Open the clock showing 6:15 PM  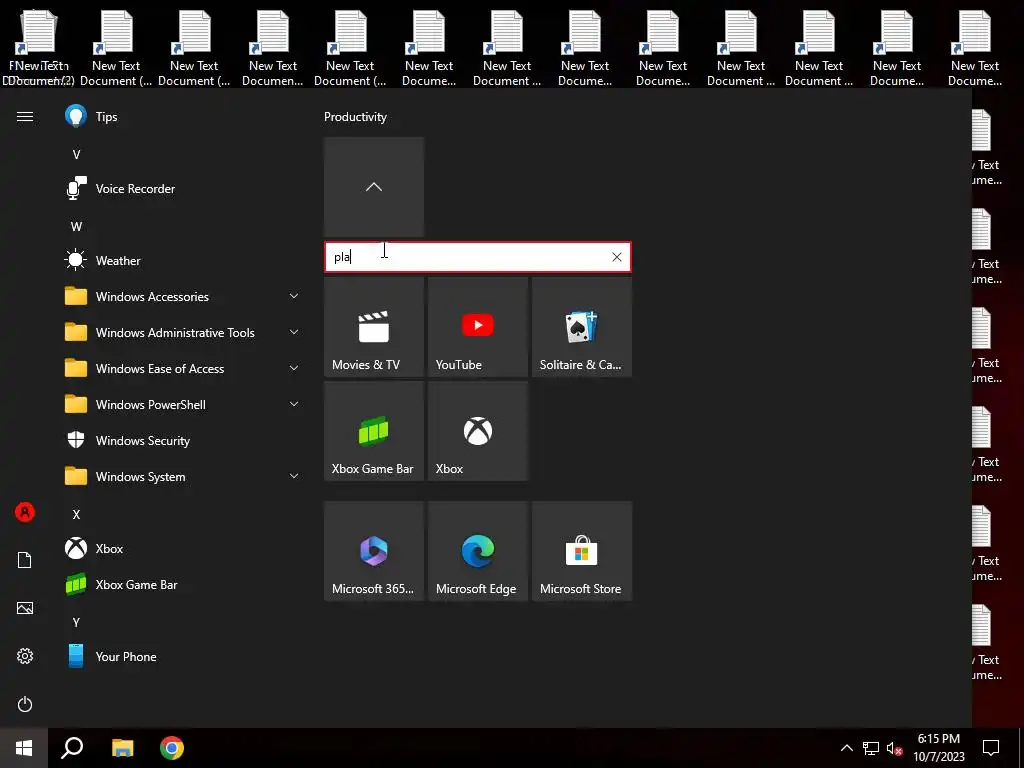(x=938, y=748)
